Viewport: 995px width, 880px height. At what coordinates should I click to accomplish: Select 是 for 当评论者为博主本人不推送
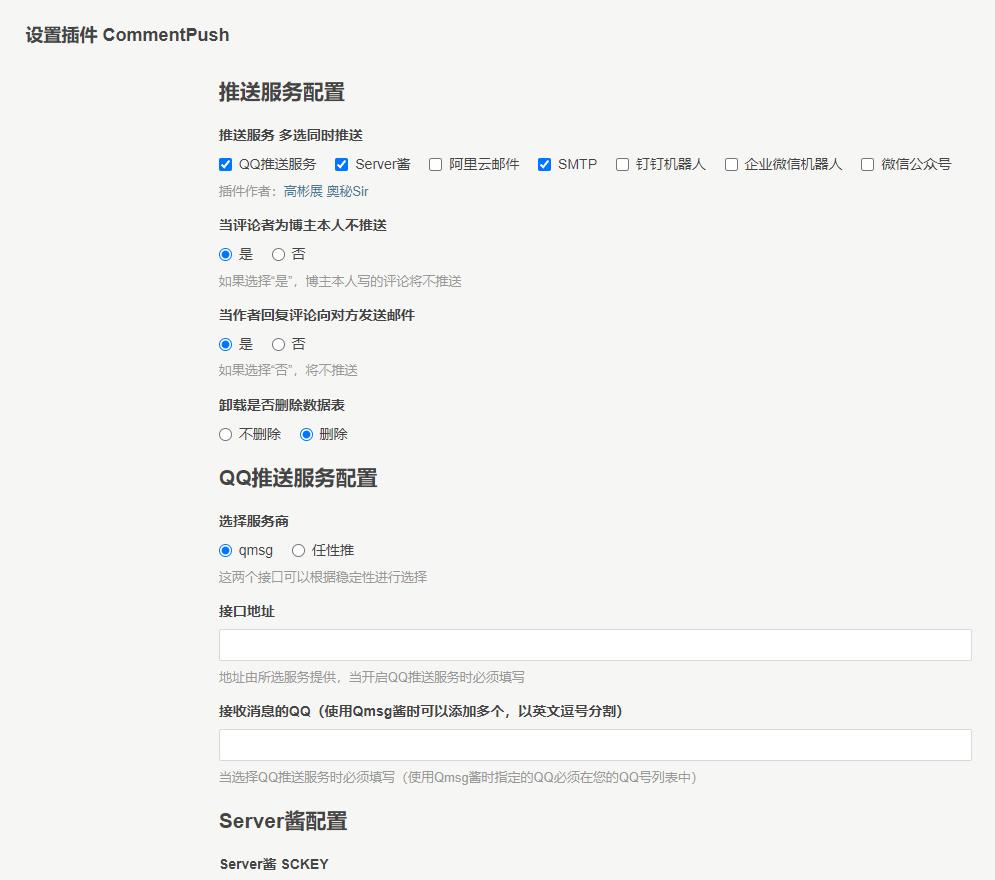pos(226,254)
